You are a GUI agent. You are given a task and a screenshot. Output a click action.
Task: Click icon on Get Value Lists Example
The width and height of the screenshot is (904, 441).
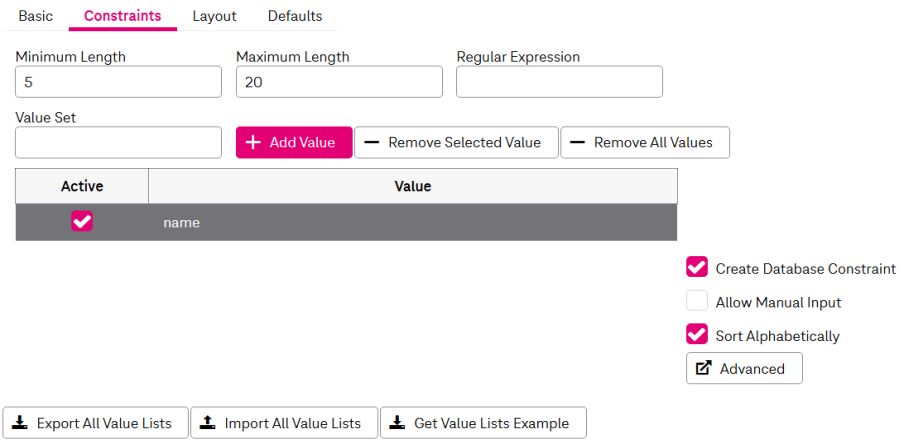pyautogui.click(x=397, y=423)
